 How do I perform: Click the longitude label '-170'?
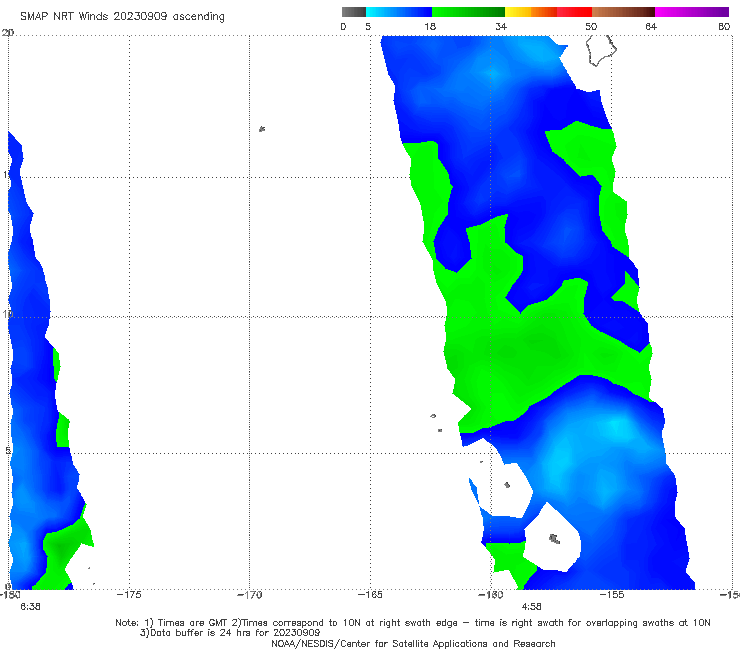pyautogui.click(x=249, y=595)
